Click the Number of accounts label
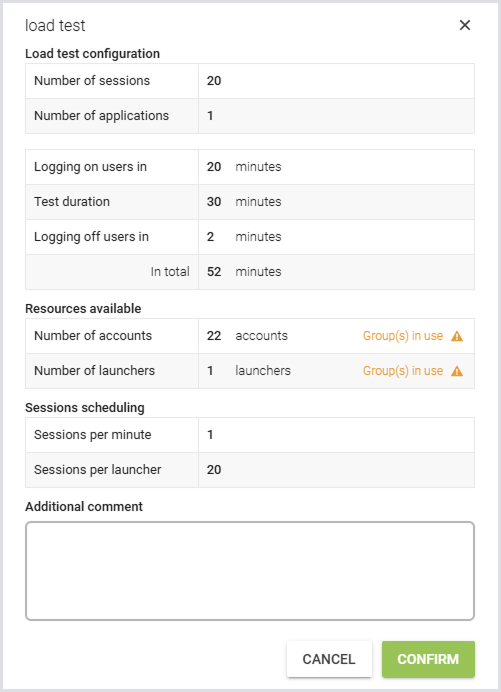This screenshot has width=501, height=692. tap(93, 336)
